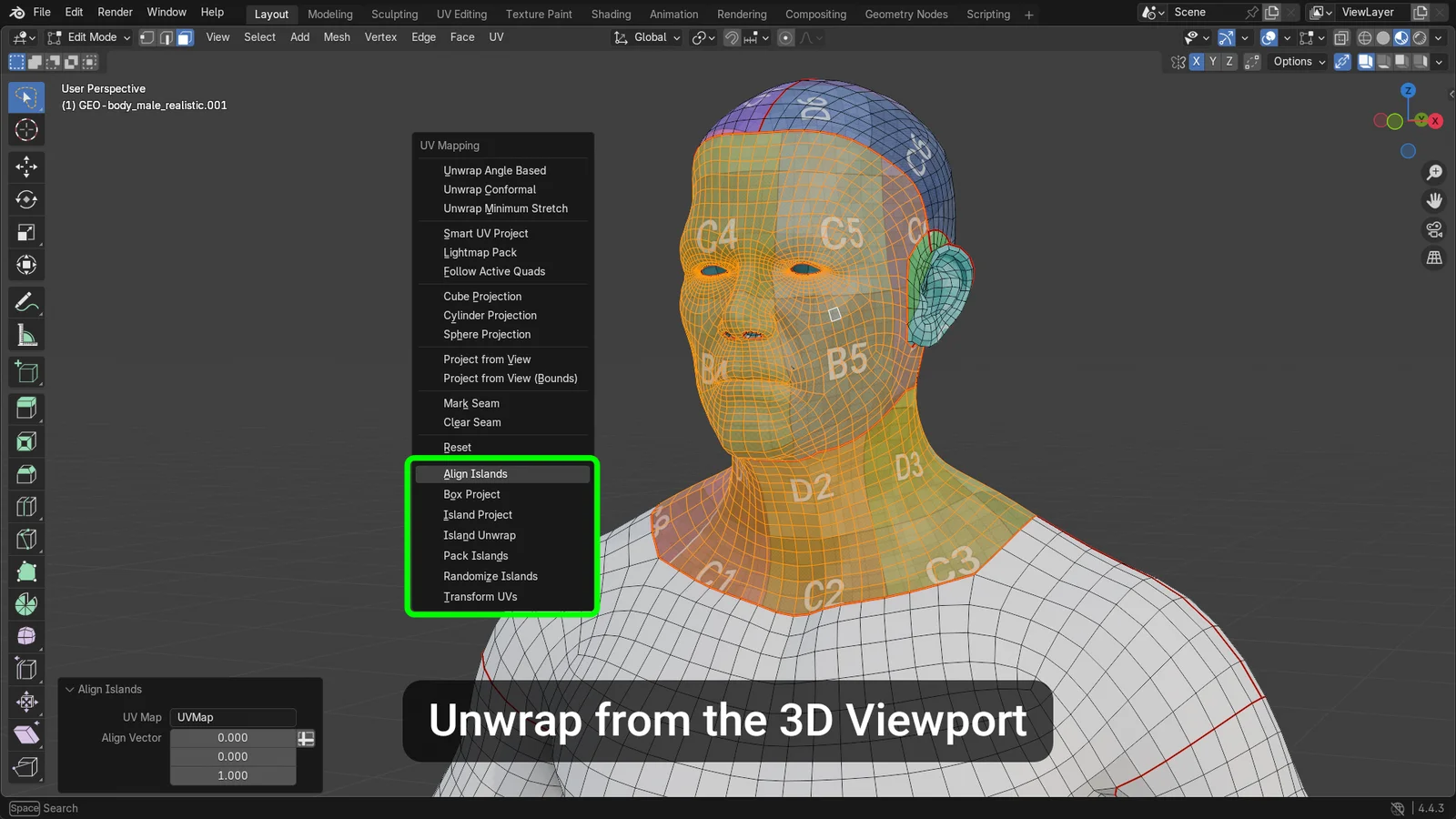The image size is (1456, 819).
Task: Activate the Rotate tool
Action: coord(26,199)
